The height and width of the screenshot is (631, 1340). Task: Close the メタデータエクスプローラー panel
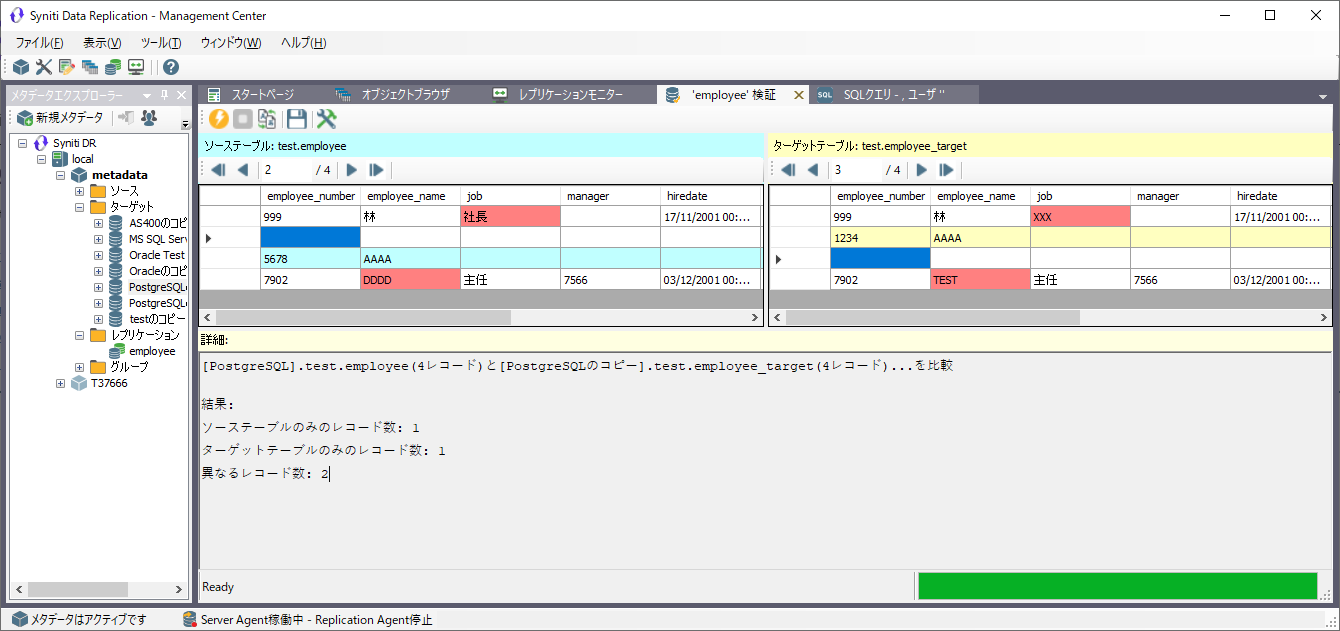[181, 95]
